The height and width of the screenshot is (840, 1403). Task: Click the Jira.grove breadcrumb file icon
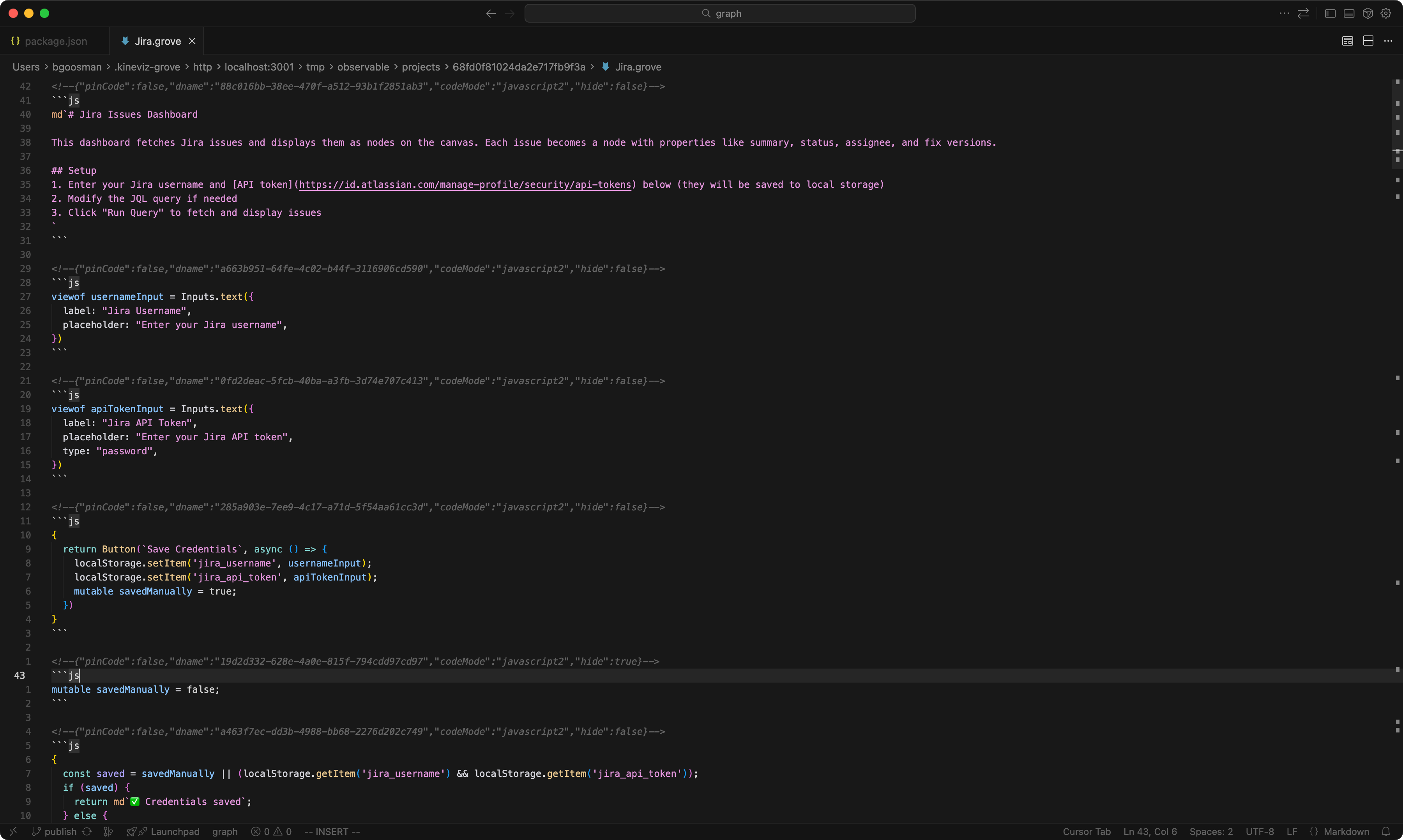605,67
